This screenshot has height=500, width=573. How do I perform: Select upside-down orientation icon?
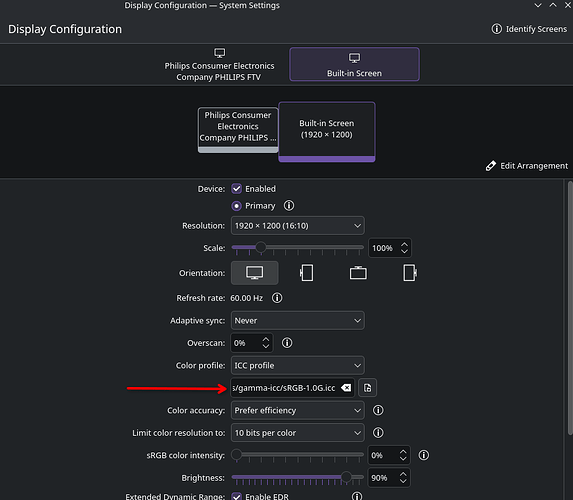pos(358,273)
